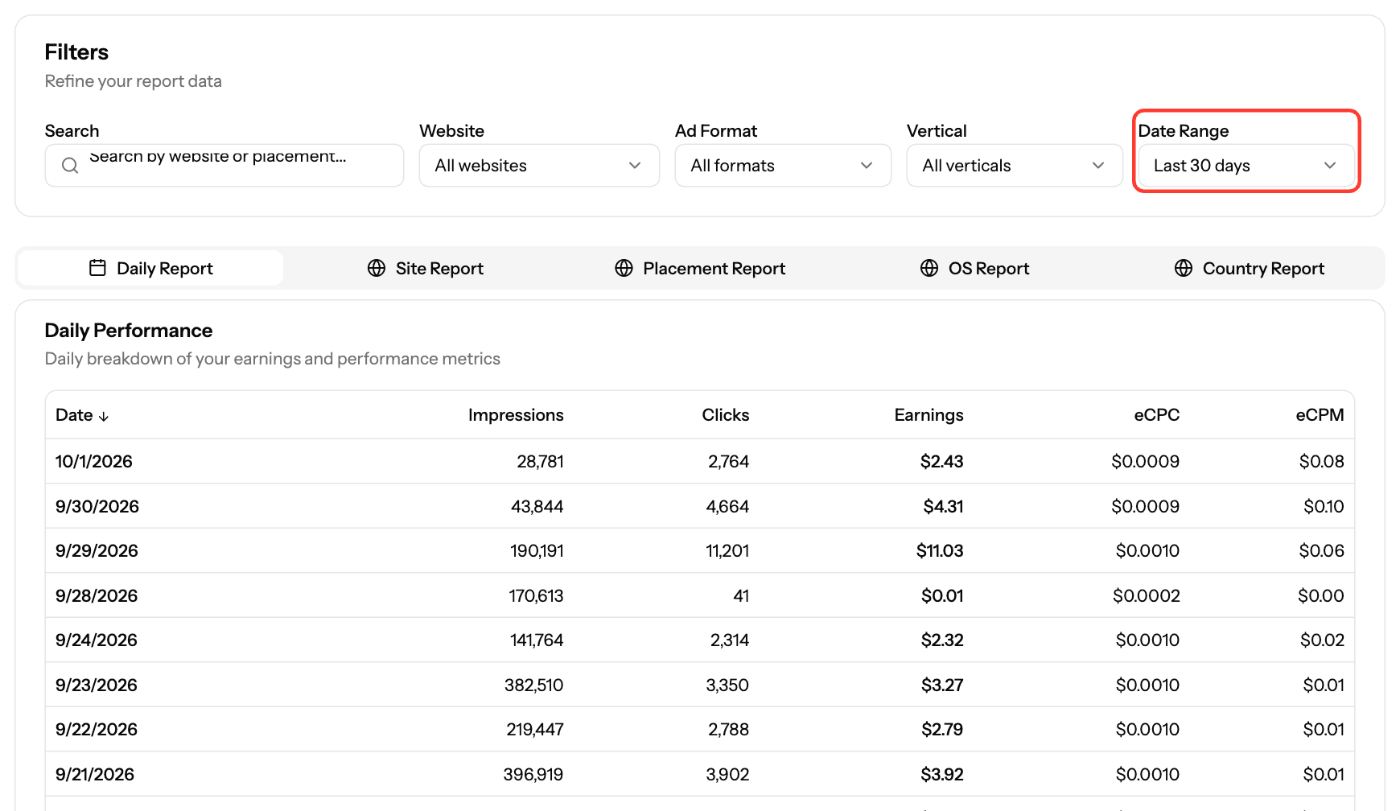Image resolution: width=1400 pixels, height=811 pixels.
Task: Select the 9/30/2026 date cell
Action: click(97, 507)
